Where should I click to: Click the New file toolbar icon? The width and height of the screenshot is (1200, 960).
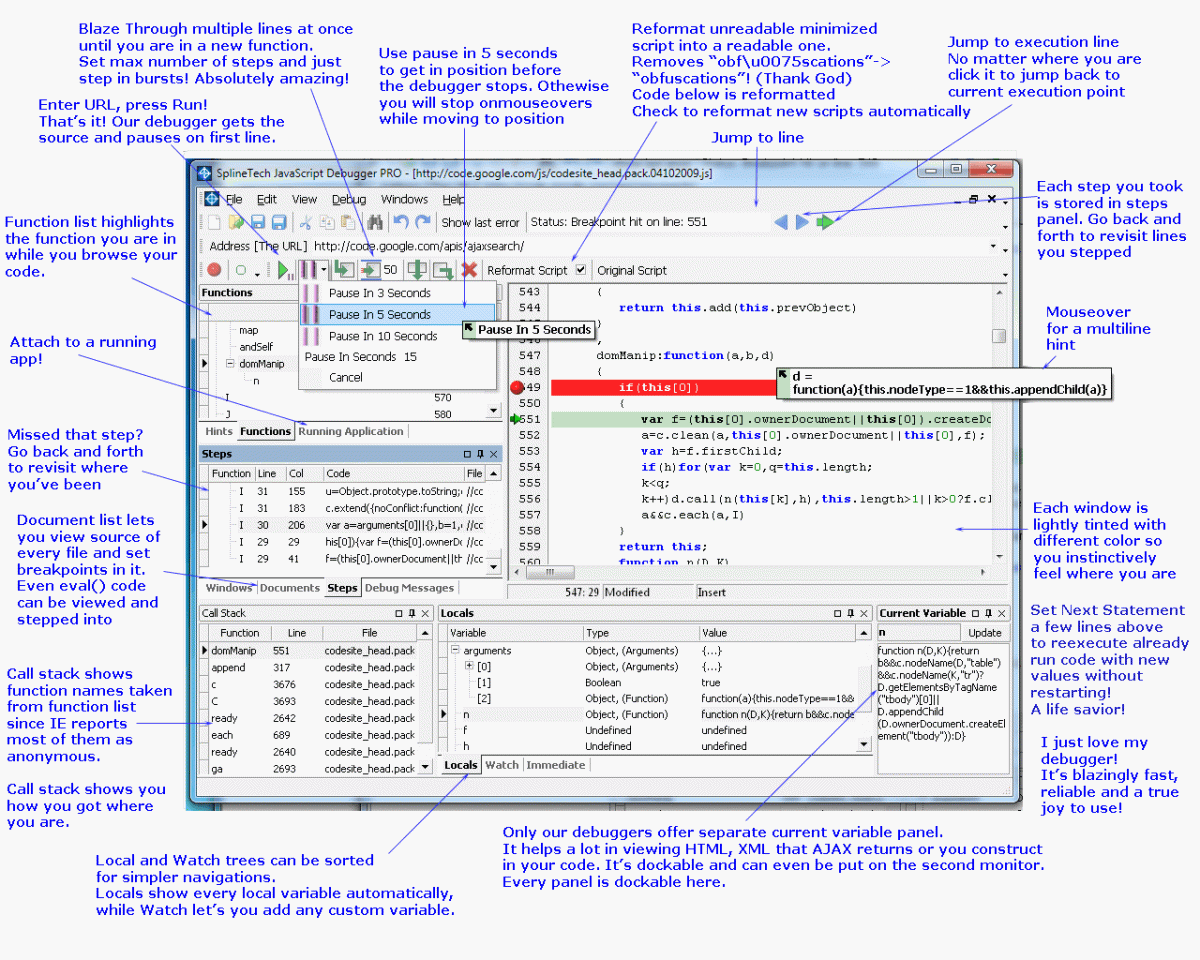pyautogui.click(x=213, y=222)
